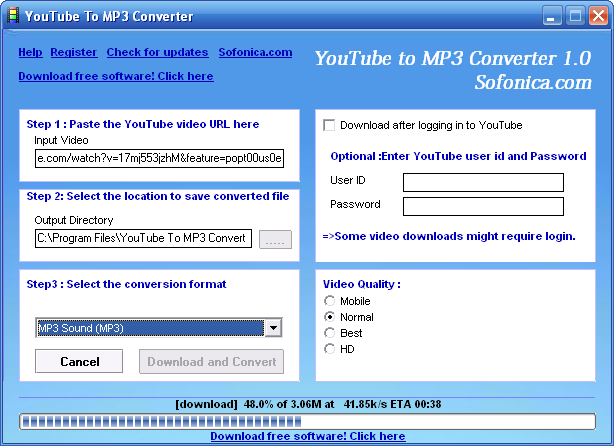614x446 pixels.
Task: Open the Help link
Action: tap(30, 52)
